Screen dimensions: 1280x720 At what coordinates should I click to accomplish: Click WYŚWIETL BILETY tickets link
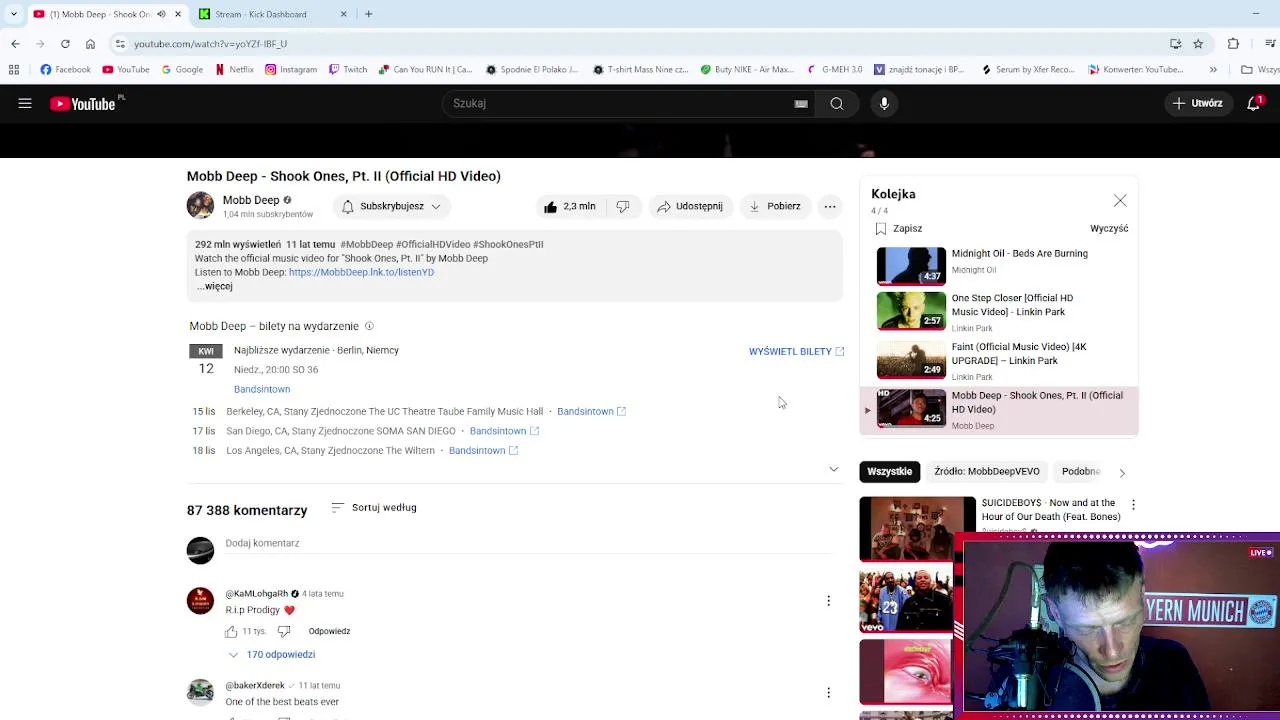click(x=796, y=352)
